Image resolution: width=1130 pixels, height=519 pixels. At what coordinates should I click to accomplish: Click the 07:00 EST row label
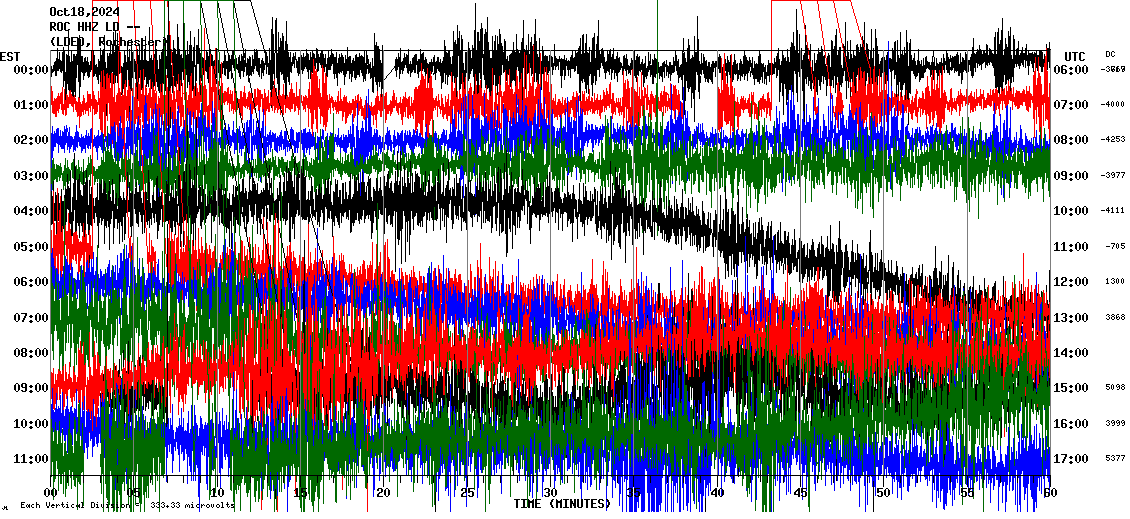24,317
